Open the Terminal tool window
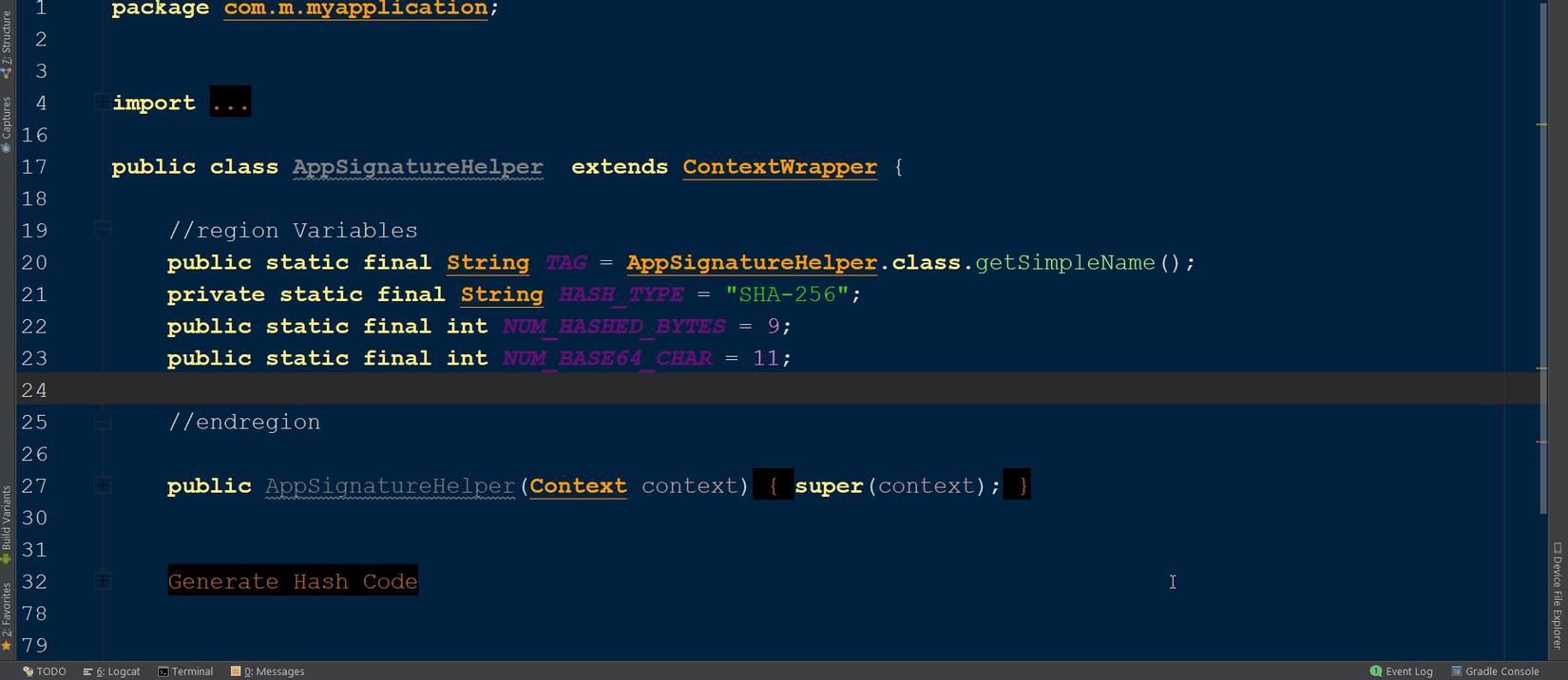Viewport: 1568px width, 680px height. coord(185,671)
